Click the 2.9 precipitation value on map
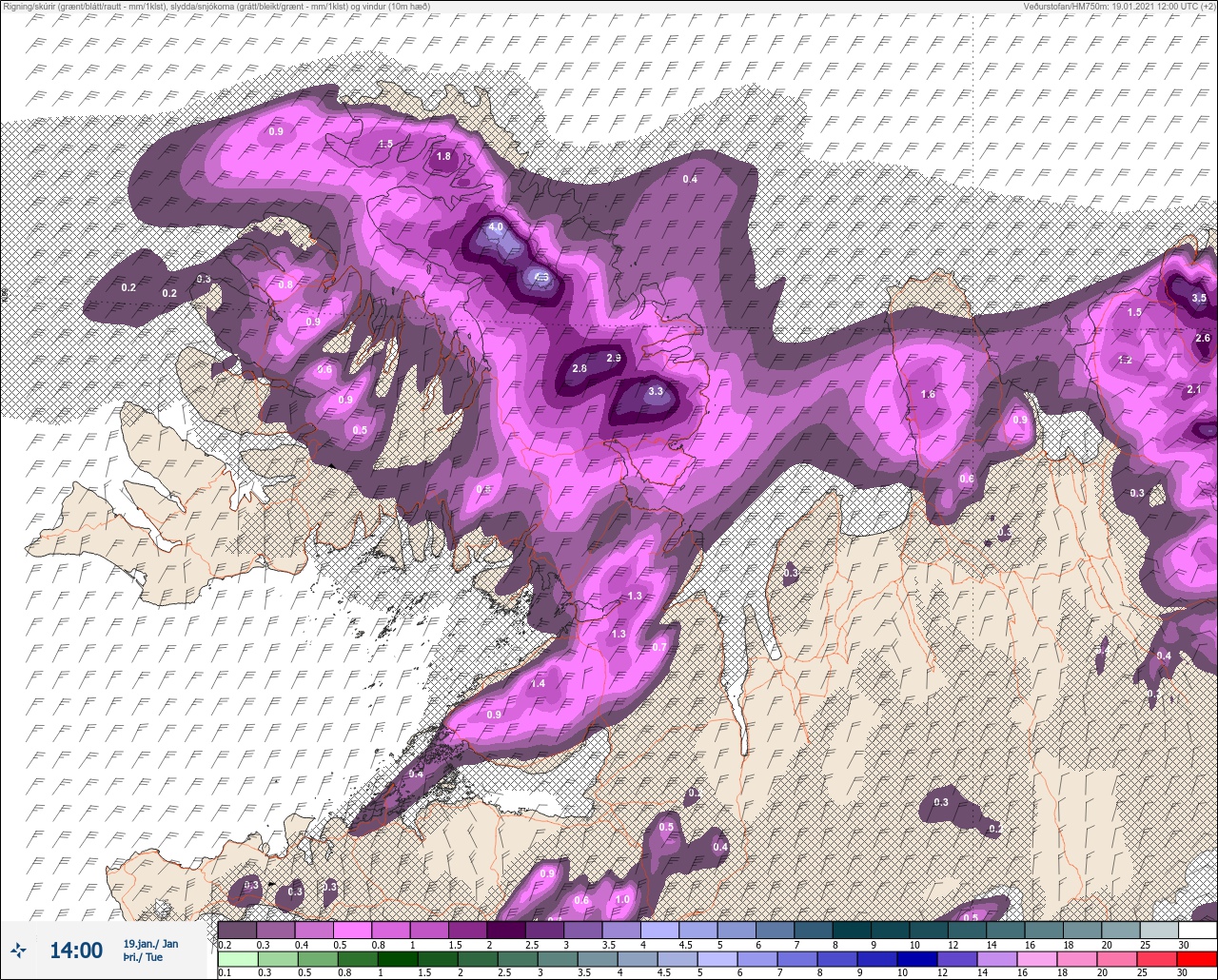1218x980 pixels. pos(614,358)
